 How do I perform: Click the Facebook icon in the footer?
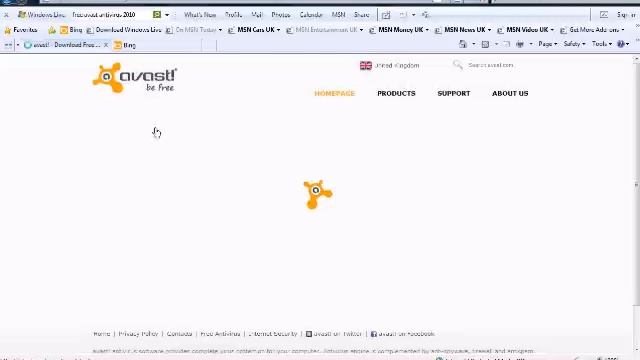373,334
